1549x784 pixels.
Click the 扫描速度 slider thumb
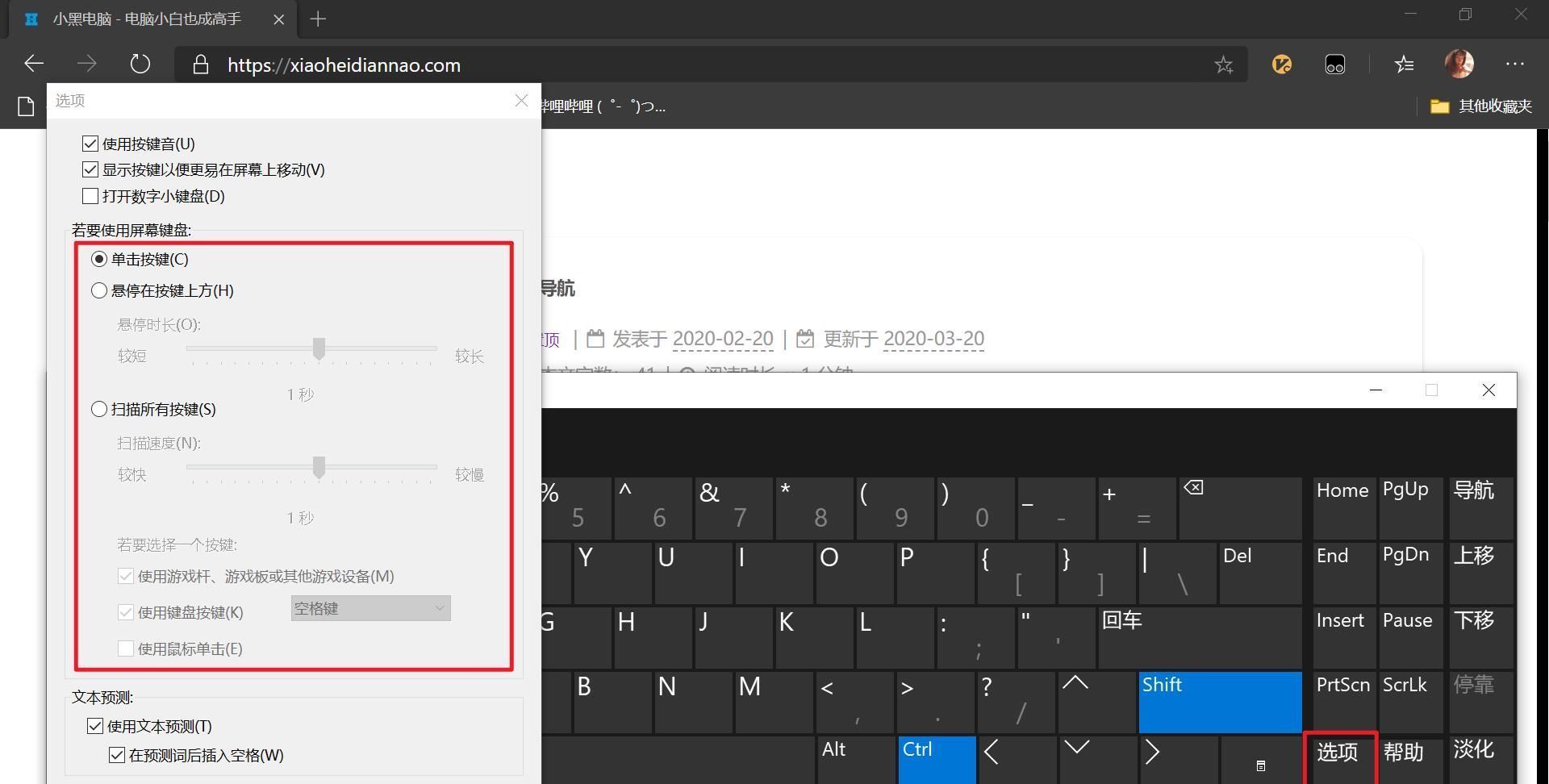[319, 467]
